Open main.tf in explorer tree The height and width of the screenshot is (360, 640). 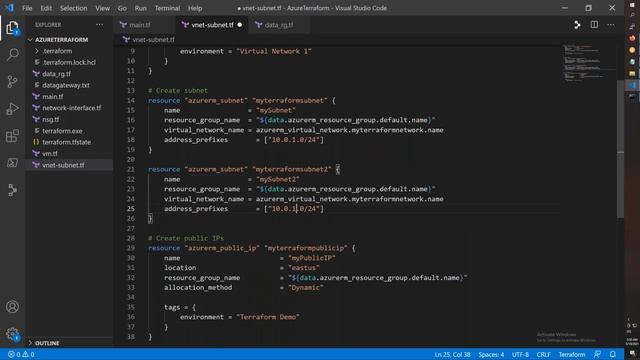[69, 97]
